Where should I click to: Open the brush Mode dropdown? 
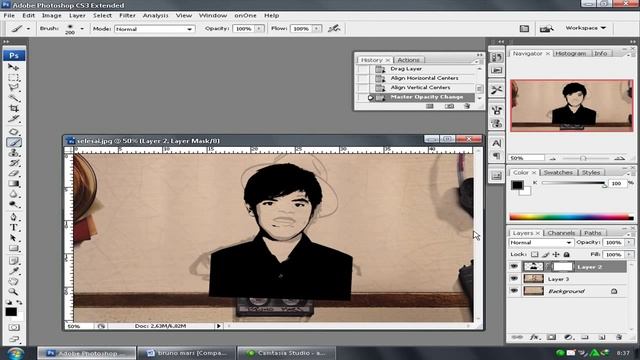(x=155, y=29)
